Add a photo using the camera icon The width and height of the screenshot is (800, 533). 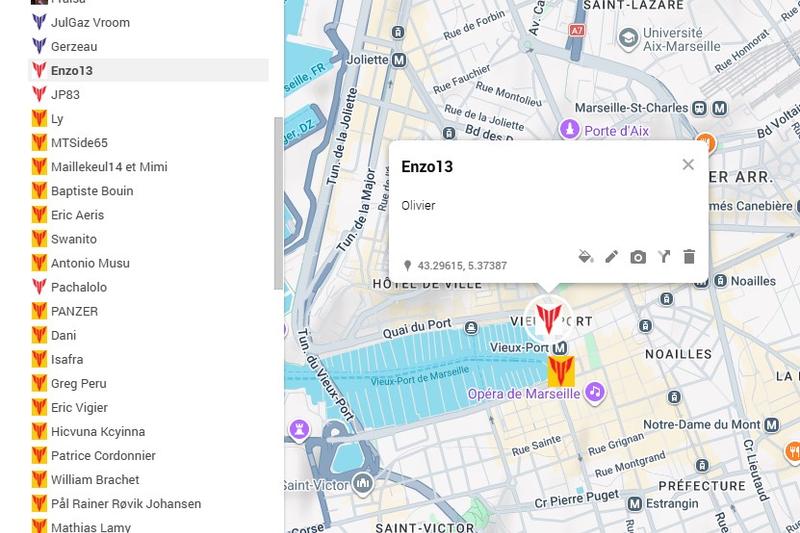click(638, 257)
